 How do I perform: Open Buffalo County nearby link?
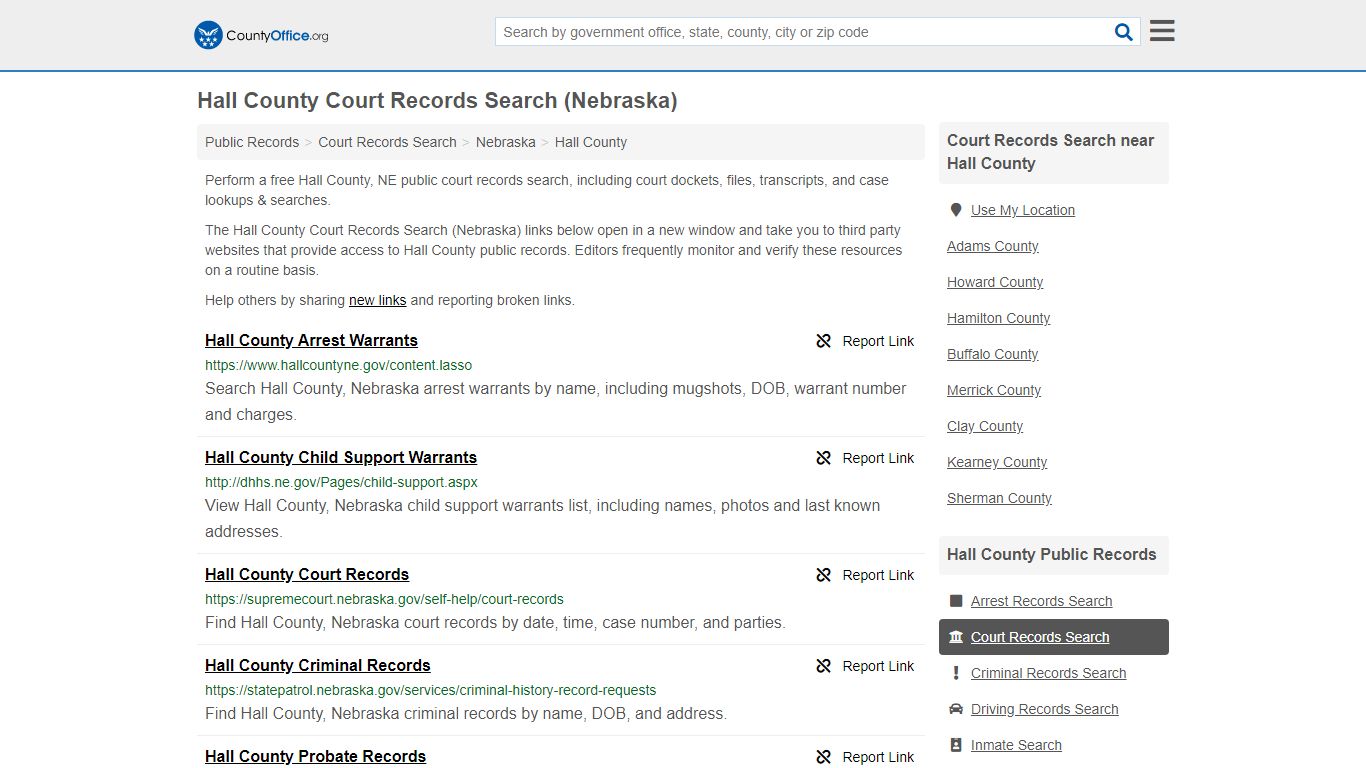point(992,354)
